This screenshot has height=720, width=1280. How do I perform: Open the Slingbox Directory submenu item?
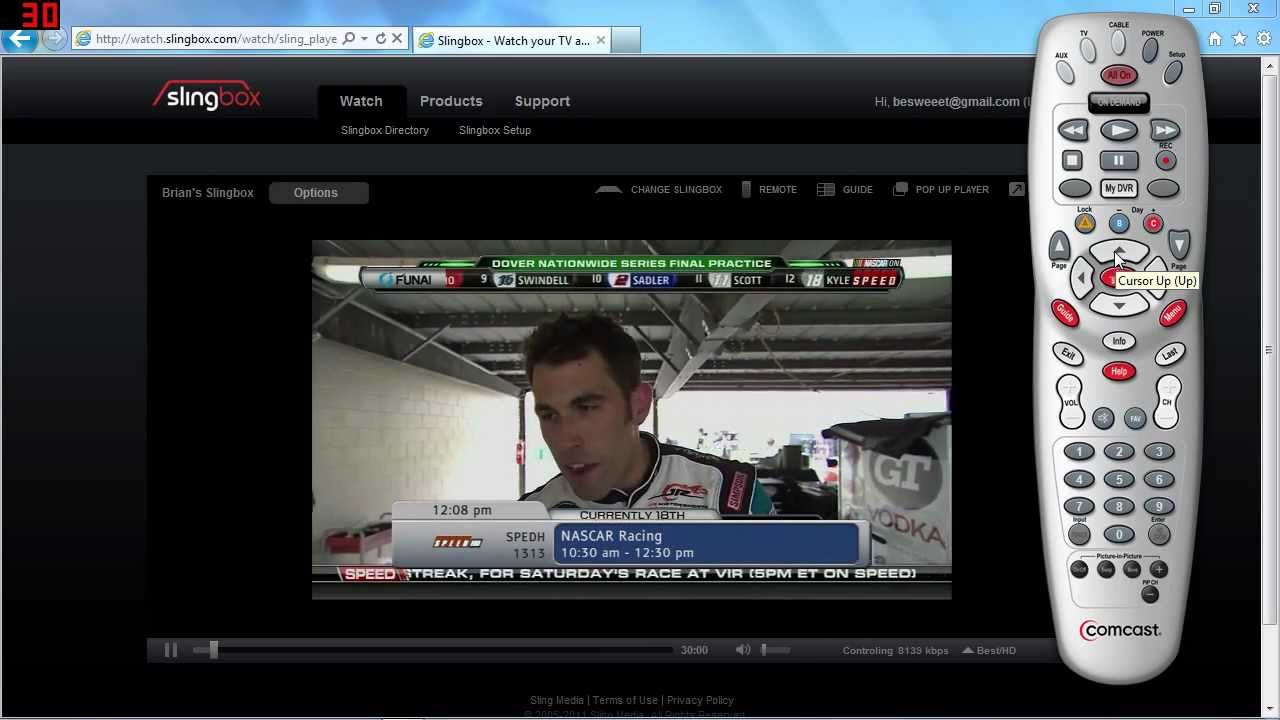385,130
